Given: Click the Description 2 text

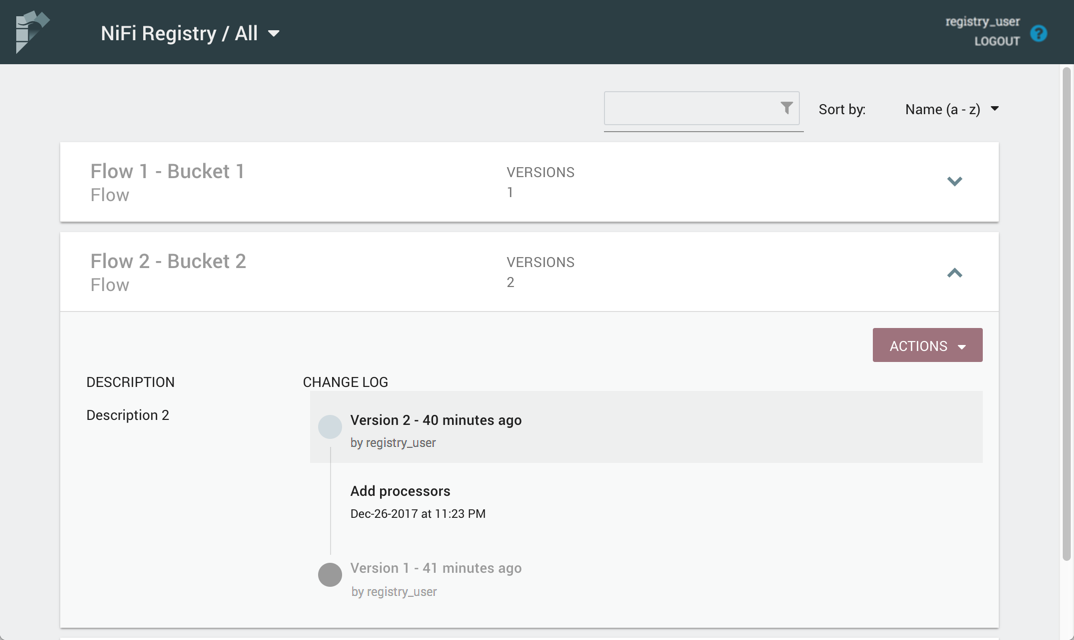Looking at the screenshot, I should pyautogui.click(x=128, y=415).
